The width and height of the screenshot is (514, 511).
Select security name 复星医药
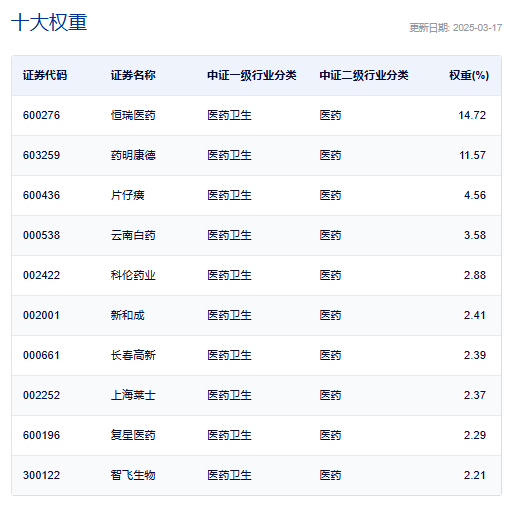(133, 435)
